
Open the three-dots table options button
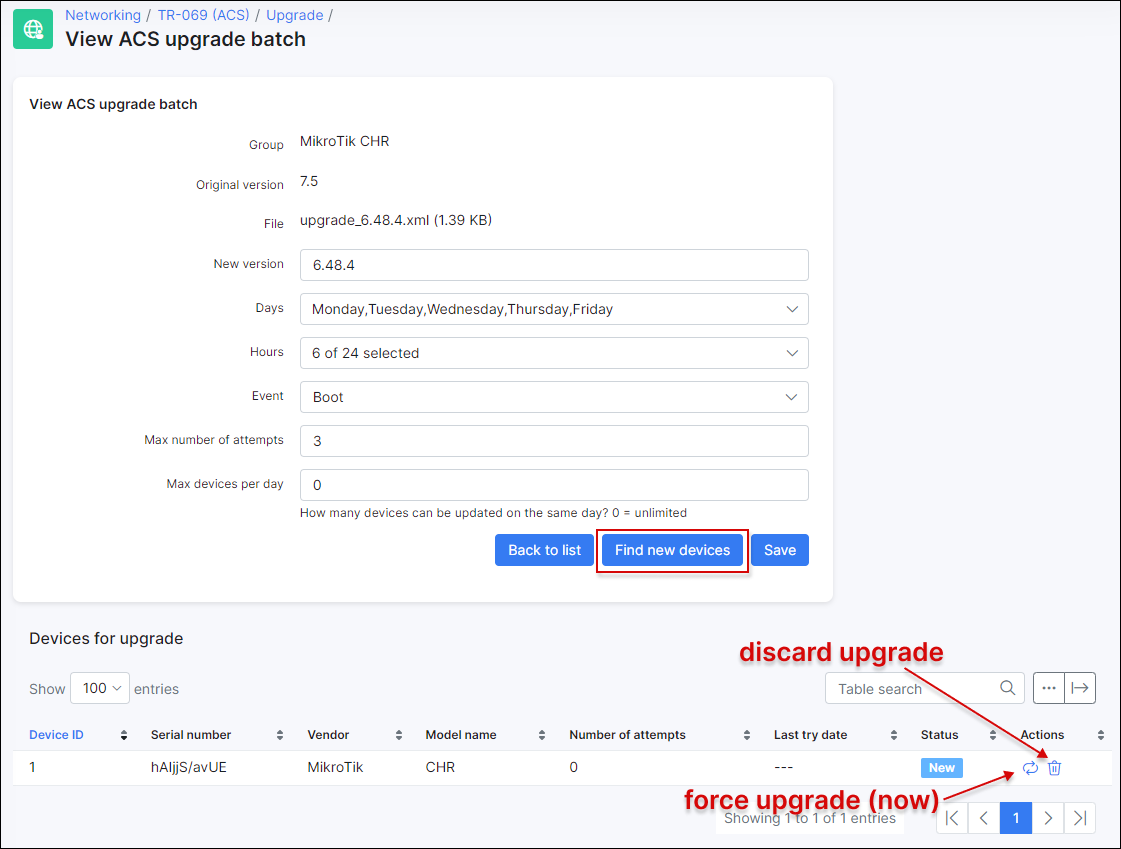1048,688
